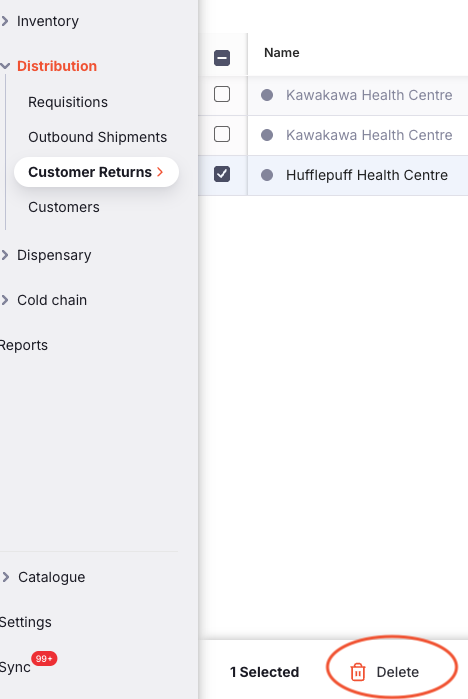468x699 pixels.
Task: Tick the second Kawakawa Health Centre checkbox
Action: [222, 134]
